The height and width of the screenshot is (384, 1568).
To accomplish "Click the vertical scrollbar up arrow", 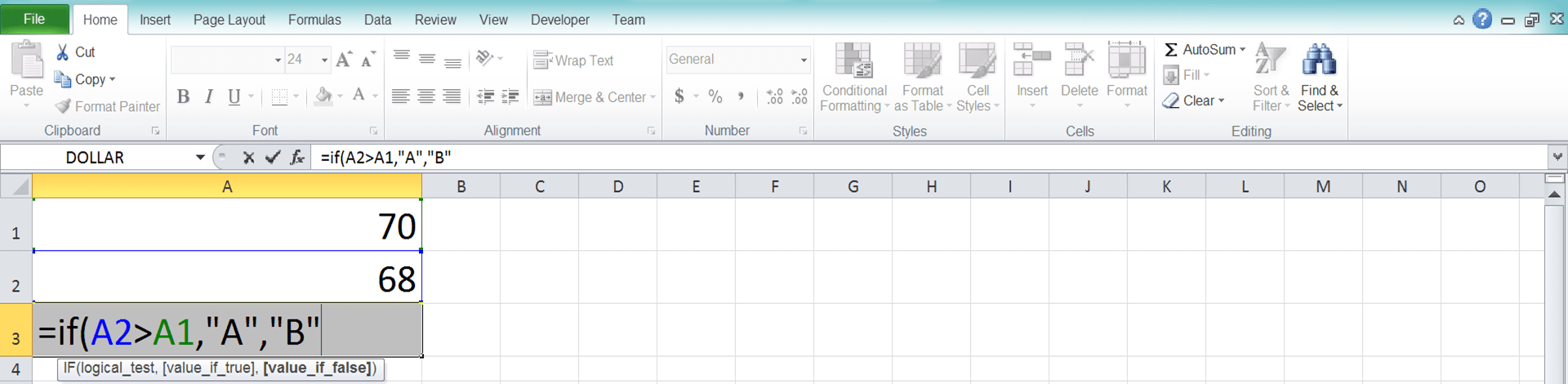I will pos(1554,194).
